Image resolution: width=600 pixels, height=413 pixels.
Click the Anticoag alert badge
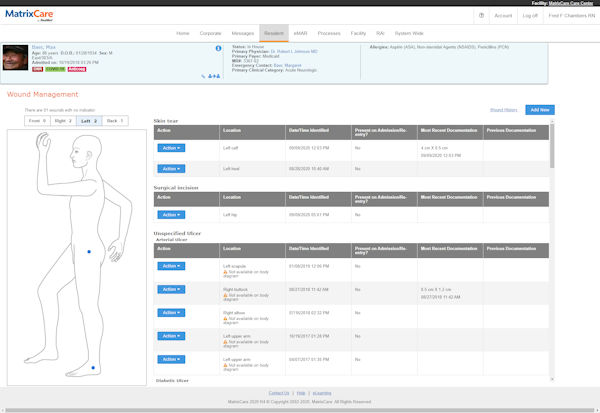(x=77, y=69)
